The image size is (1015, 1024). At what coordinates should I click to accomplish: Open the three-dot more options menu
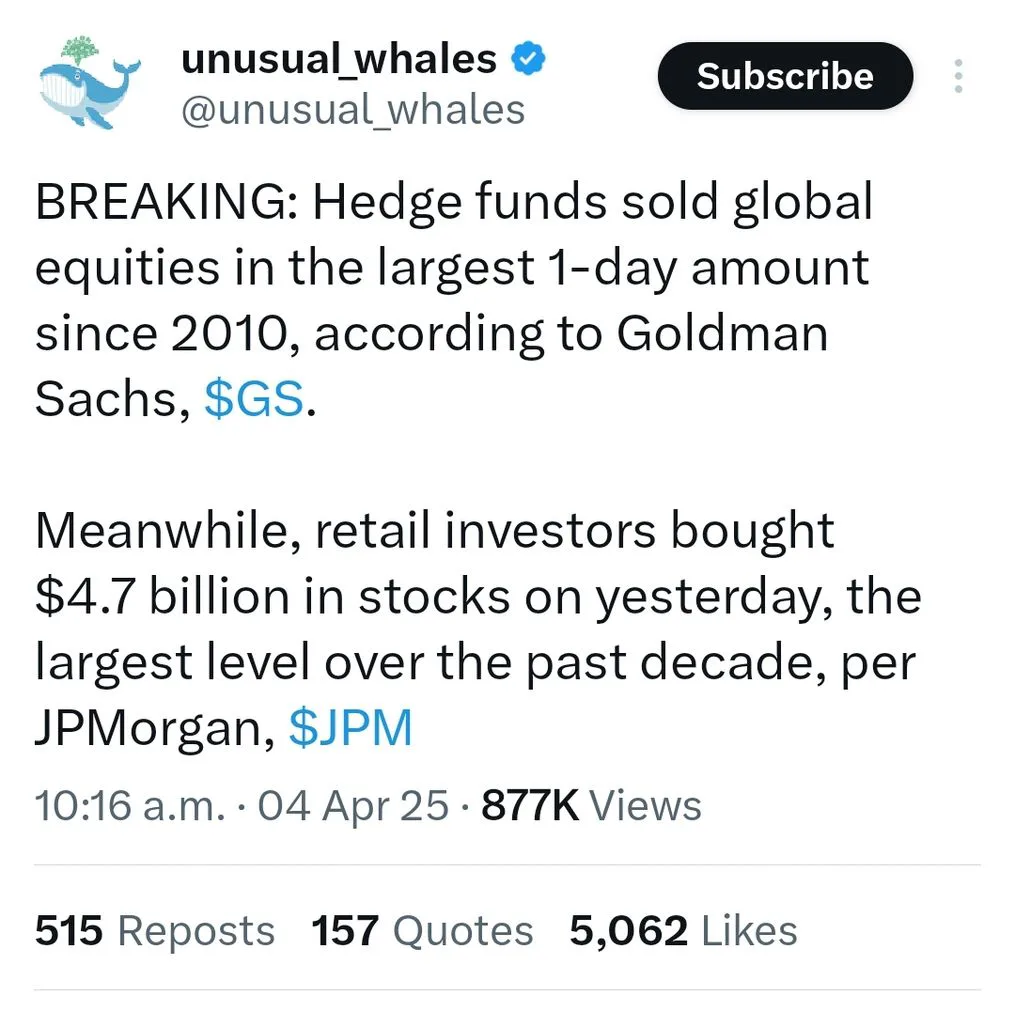[x=958, y=76]
